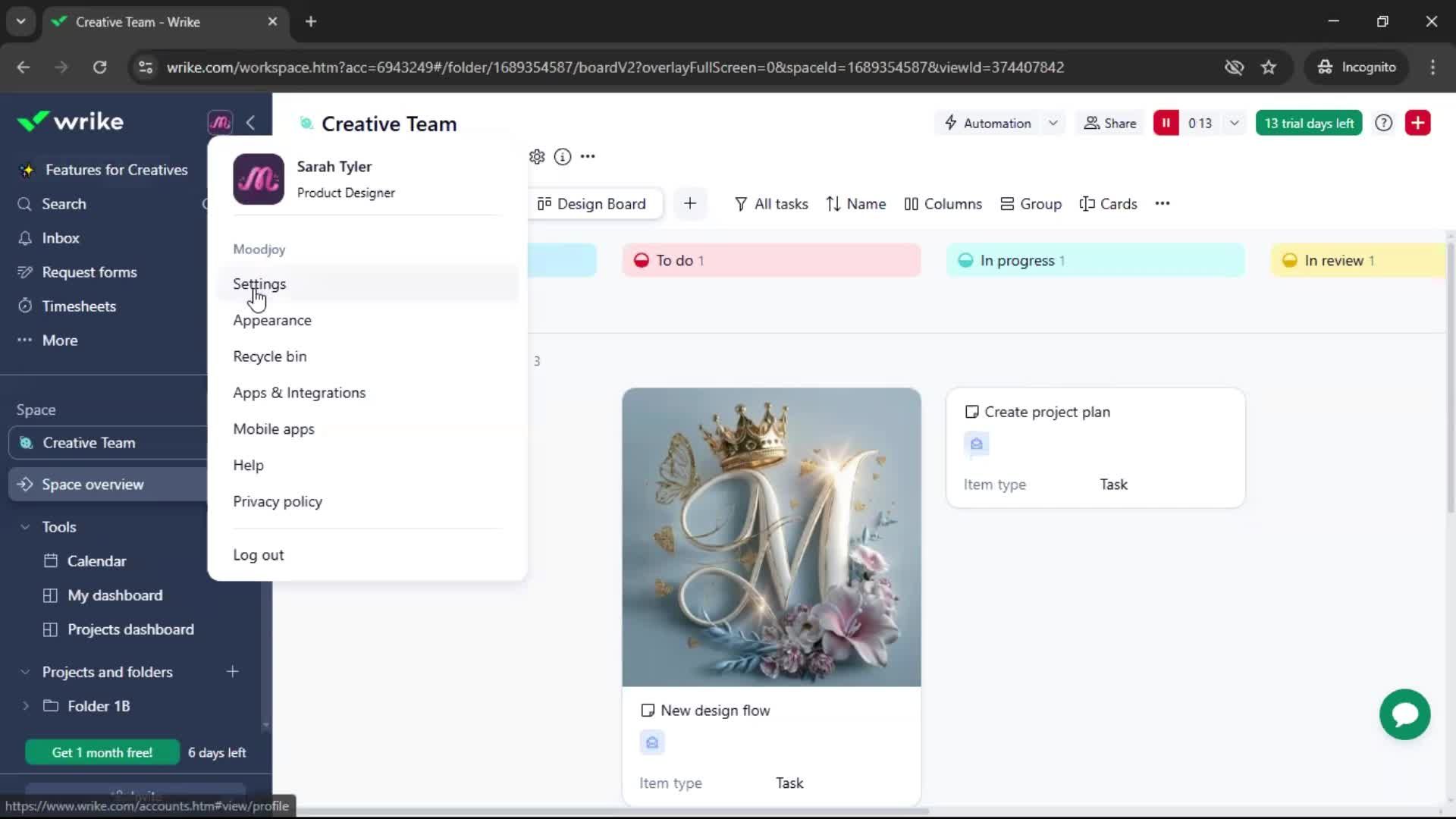Screen dimensions: 1456x819
Task: Collapse the Tools section
Action: pyautogui.click(x=25, y=527)
